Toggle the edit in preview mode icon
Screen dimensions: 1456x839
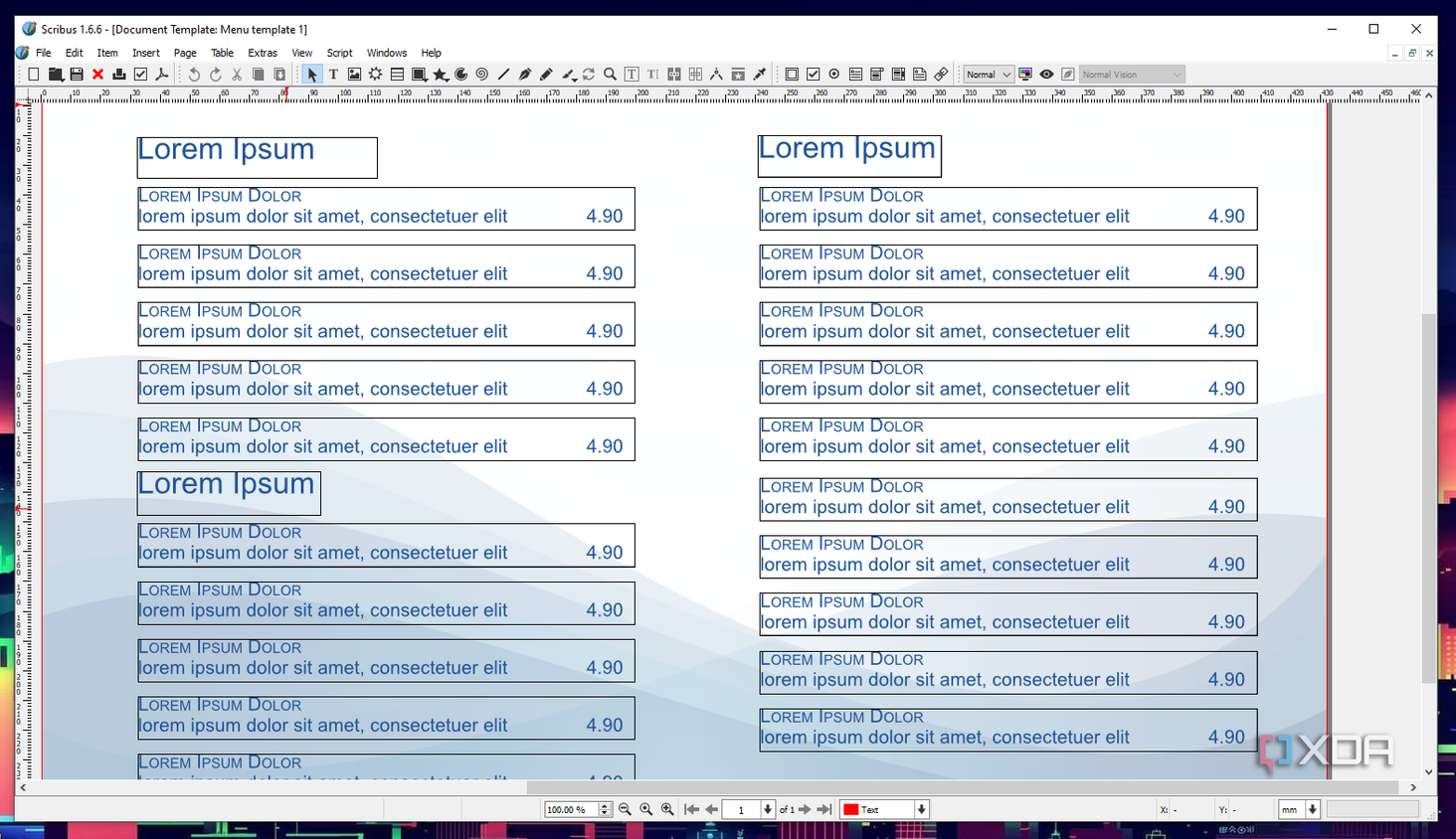pos(1068,75)
